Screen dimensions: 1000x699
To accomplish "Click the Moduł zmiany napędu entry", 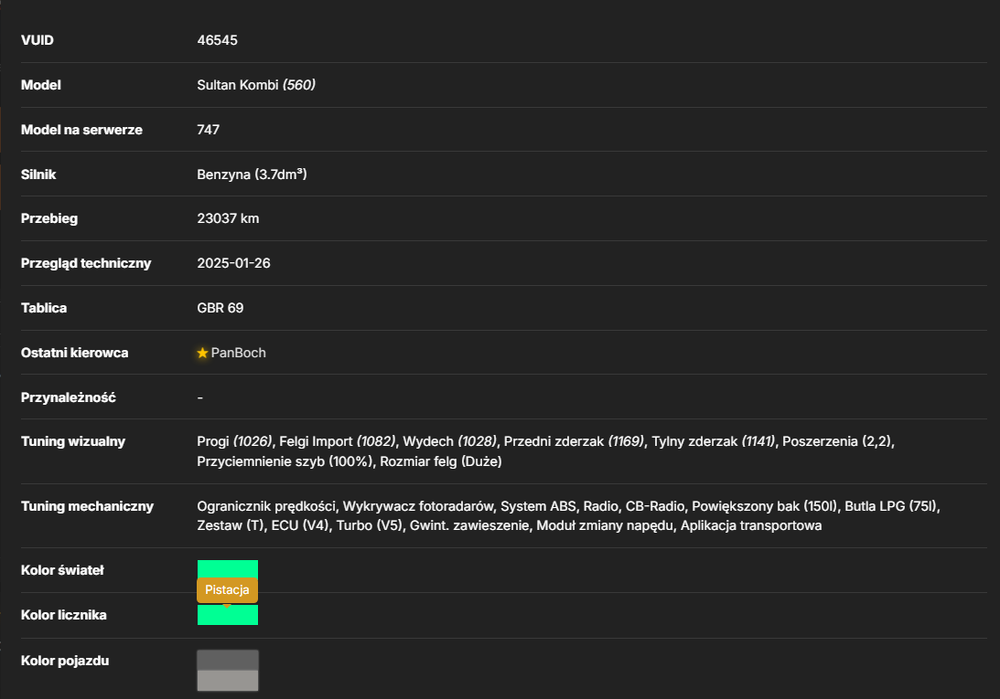I will click(x=605, y=526).
